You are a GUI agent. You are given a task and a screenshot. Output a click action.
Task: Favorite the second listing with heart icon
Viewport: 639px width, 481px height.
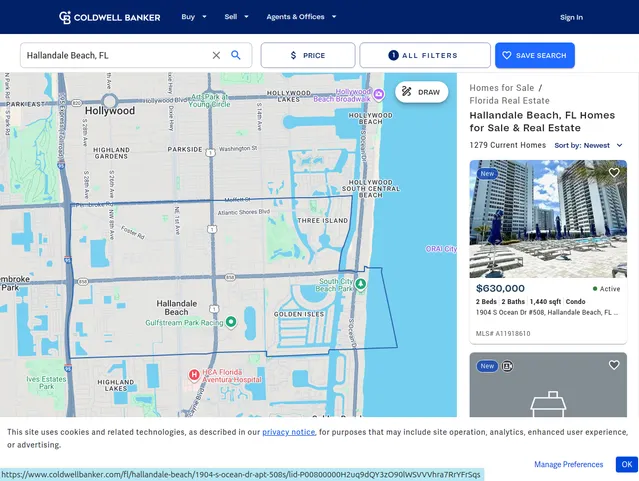(614, 365)
